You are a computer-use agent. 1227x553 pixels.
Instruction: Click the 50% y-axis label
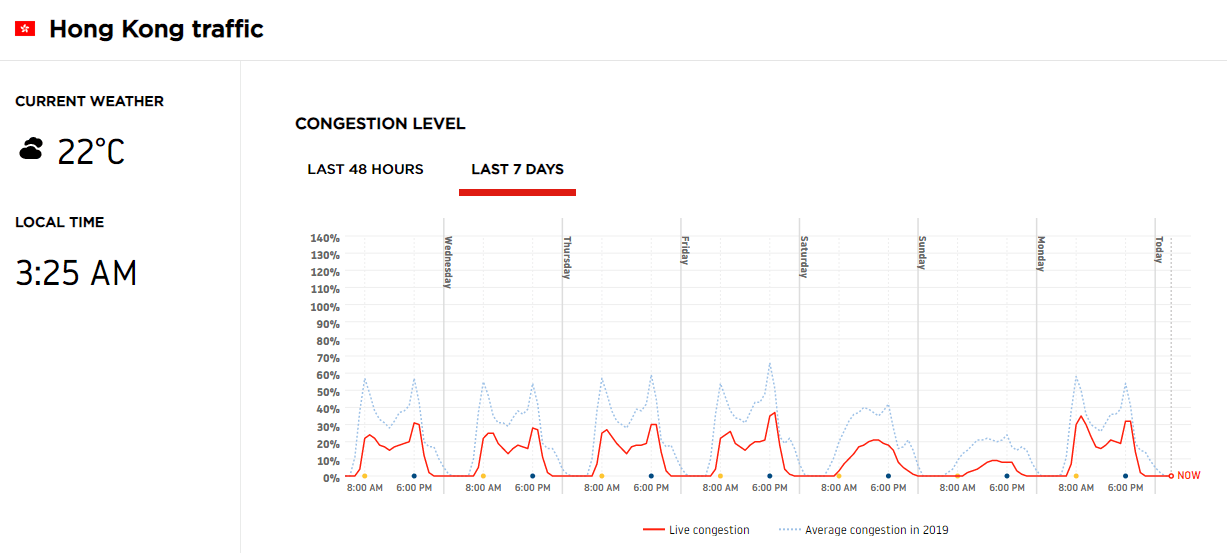point(328,391)
